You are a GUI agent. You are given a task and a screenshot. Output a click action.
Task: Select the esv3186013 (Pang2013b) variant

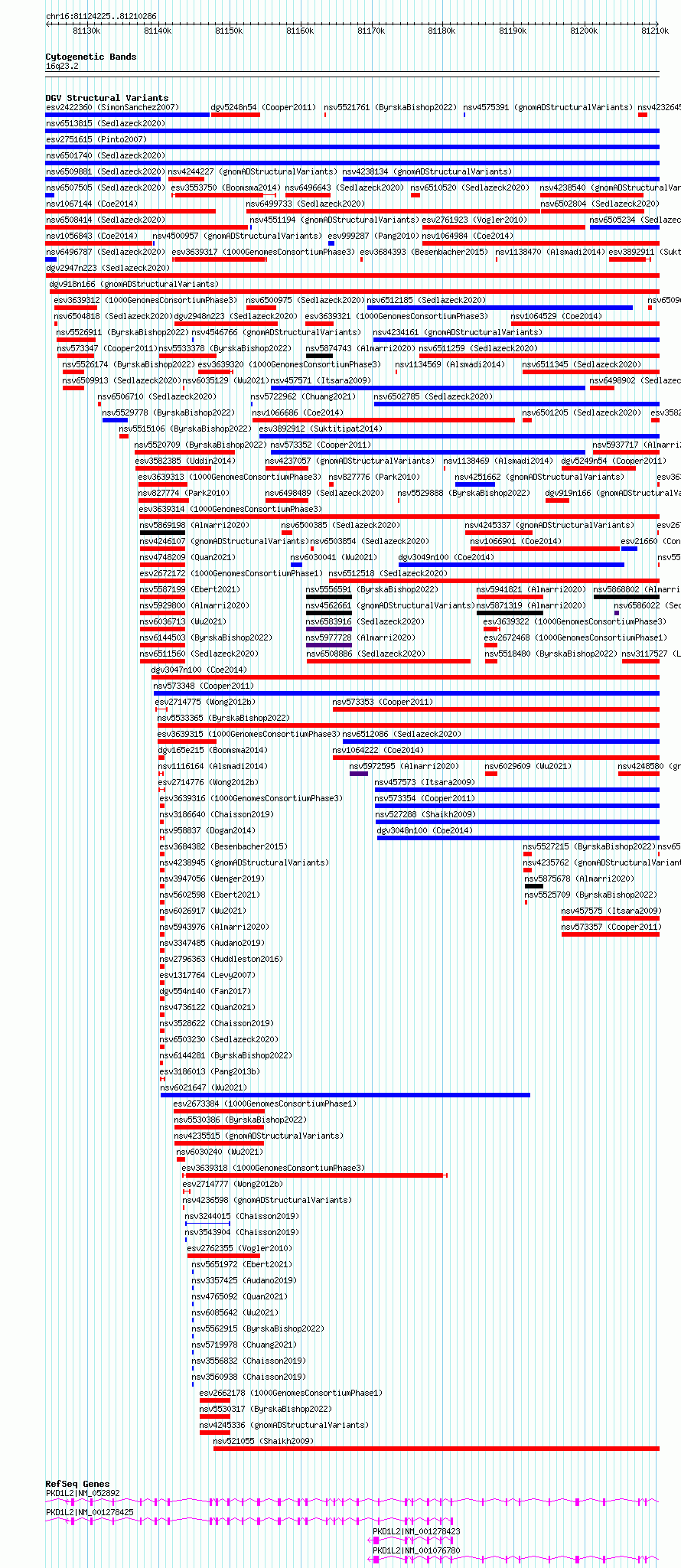click(210, 1071)
